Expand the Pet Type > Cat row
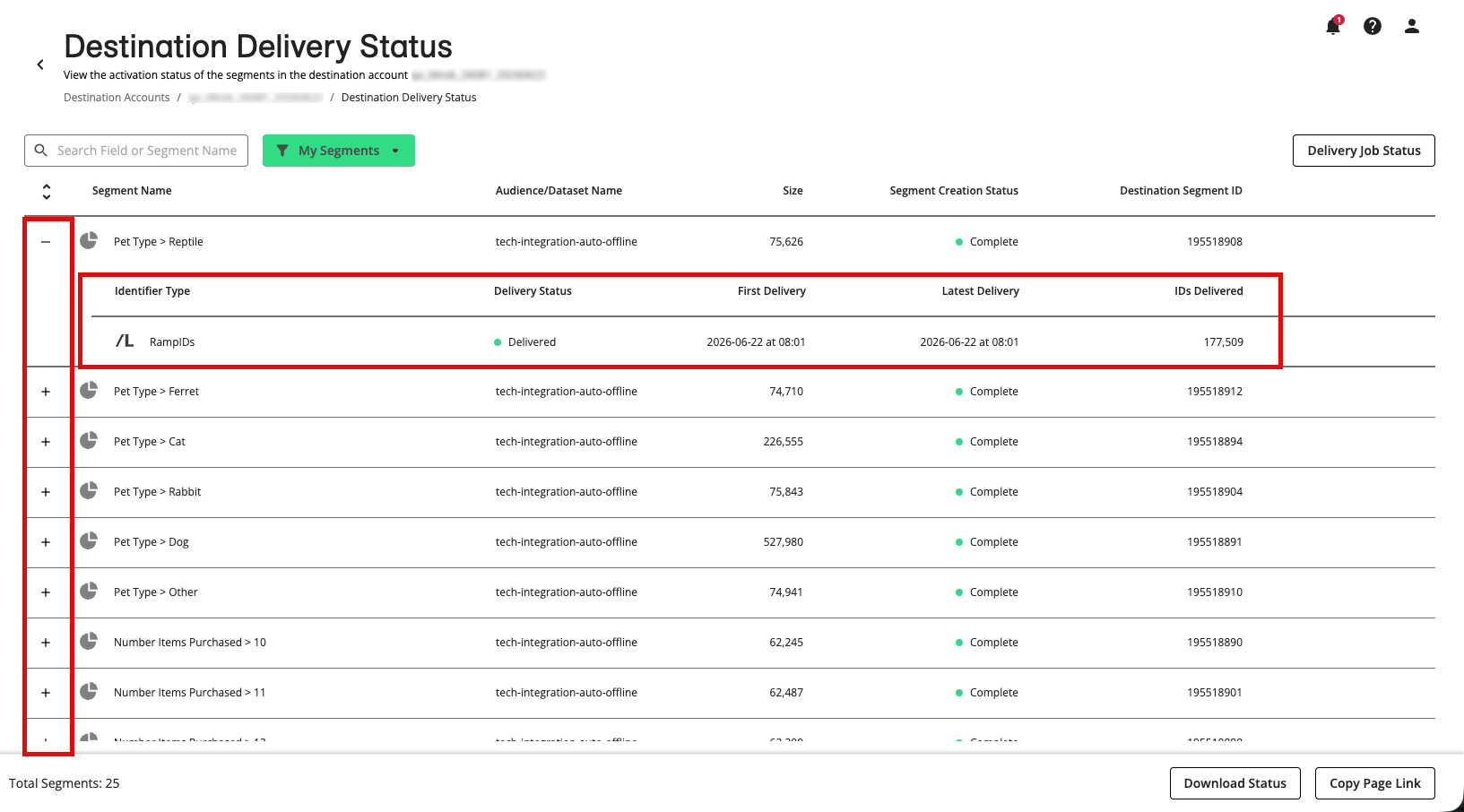Screen dimensions: 1464x812 46,442
